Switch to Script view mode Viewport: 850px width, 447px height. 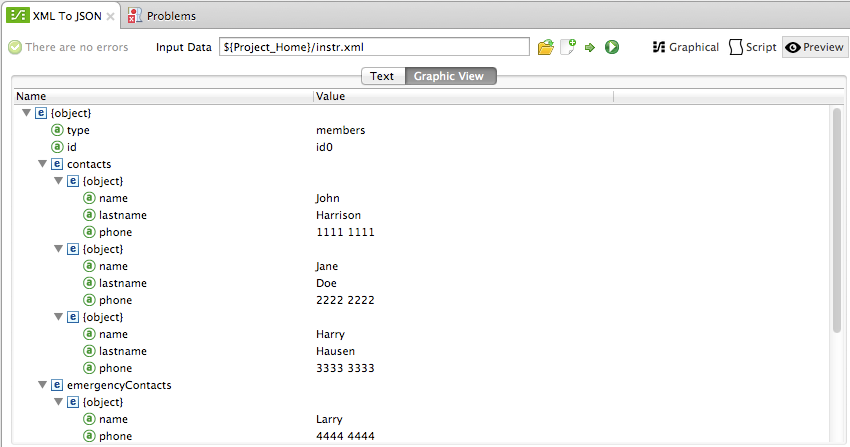point(753,47)
